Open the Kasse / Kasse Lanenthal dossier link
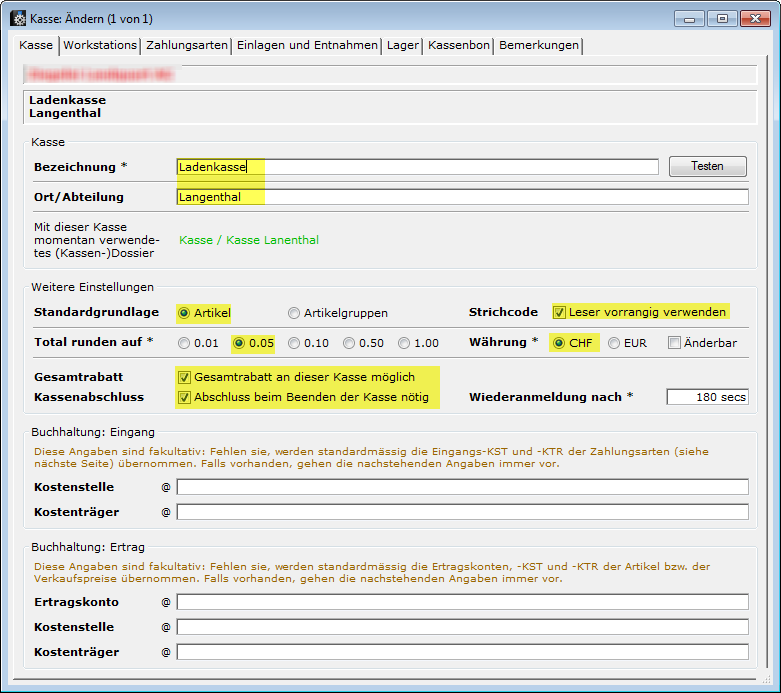The width and height of the screenshot is (781, 693). click(248, 240)
